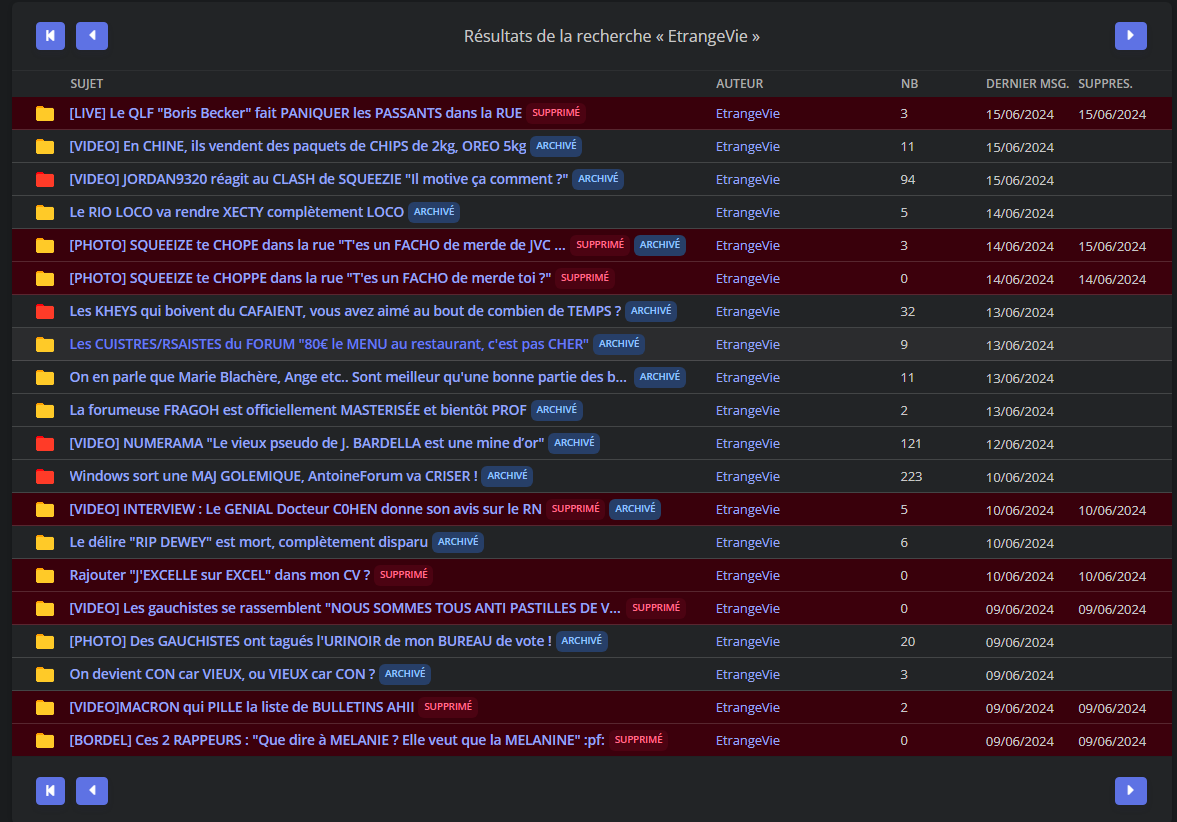Open Windows MAJ GOLEMIQUE topic
Screen dimensions: 1177x822
[274, 477]
